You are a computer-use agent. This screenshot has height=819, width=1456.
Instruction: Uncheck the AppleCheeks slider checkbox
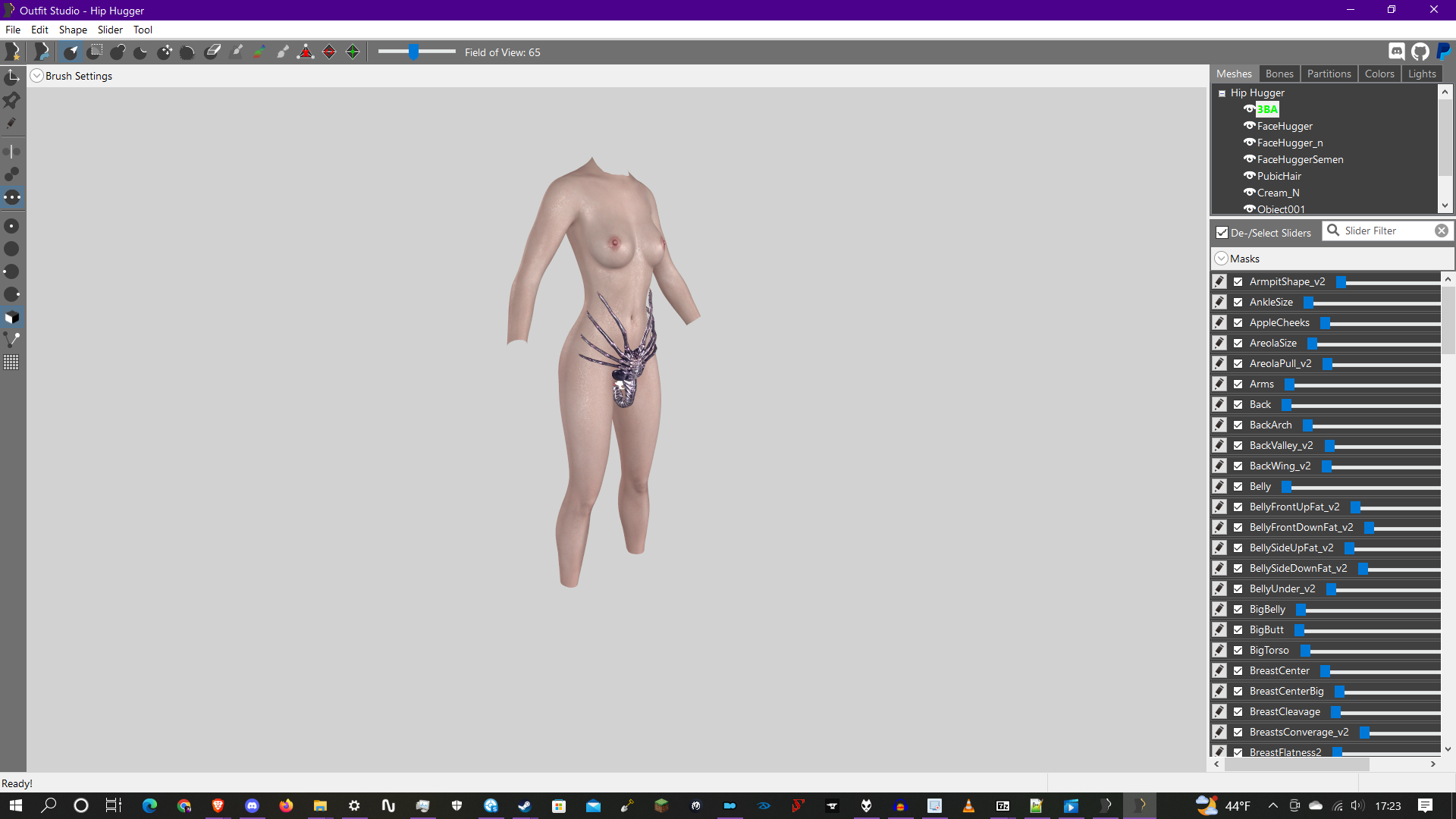(1238, 322)
